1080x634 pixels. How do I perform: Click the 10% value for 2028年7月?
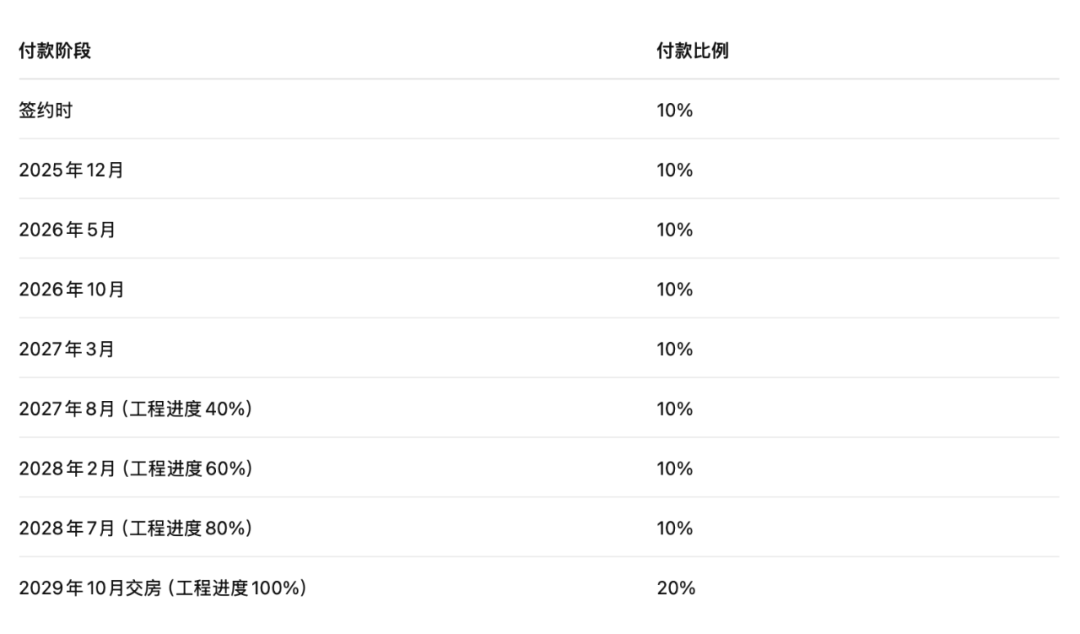674,528
